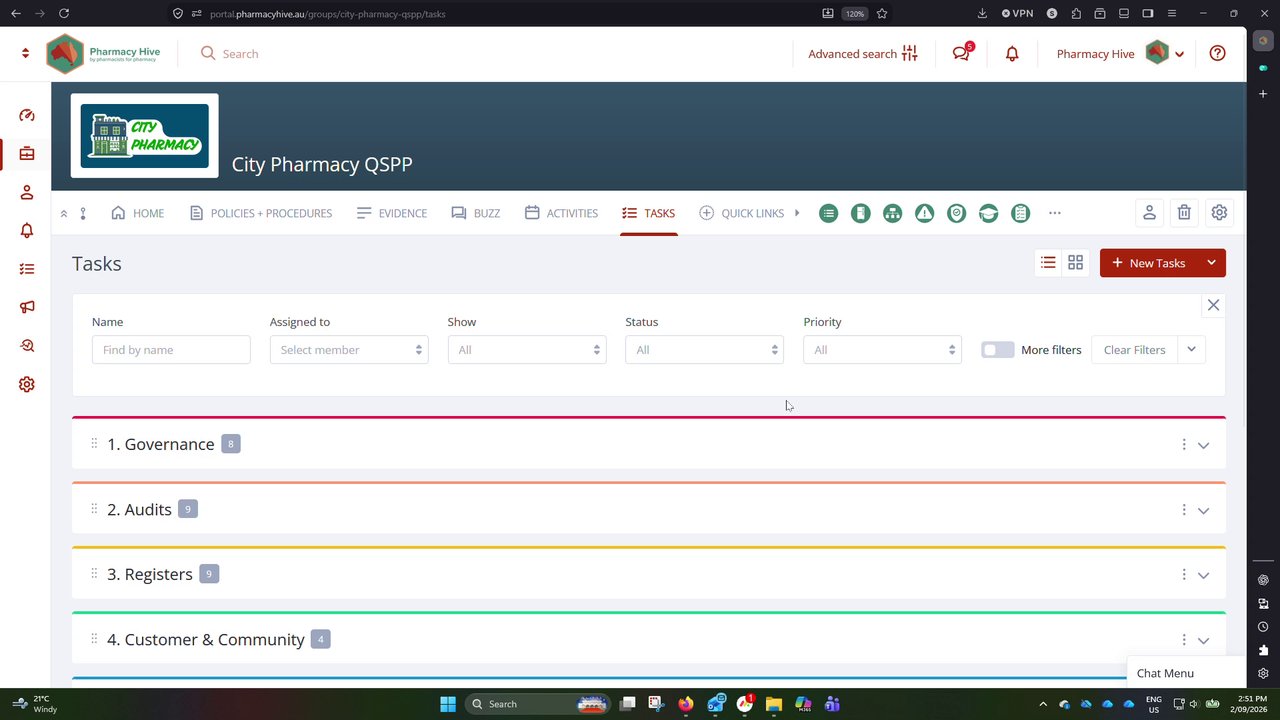Open the Evidence tab
The width and height of the screenshot is (1280, 720).
(392, 213)
